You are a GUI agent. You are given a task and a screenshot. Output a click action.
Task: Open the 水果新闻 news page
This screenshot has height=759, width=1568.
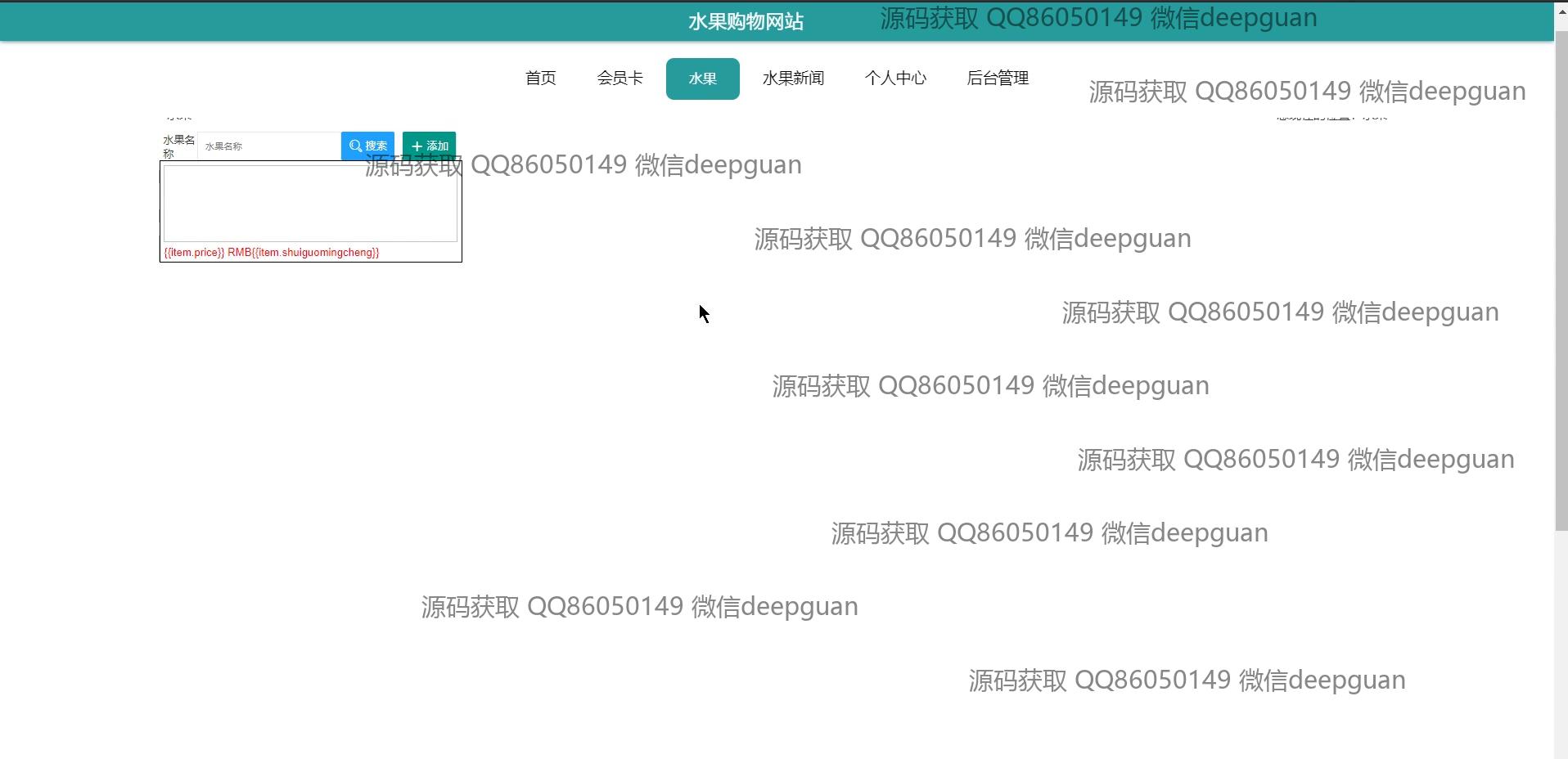[x=793, y=79]
